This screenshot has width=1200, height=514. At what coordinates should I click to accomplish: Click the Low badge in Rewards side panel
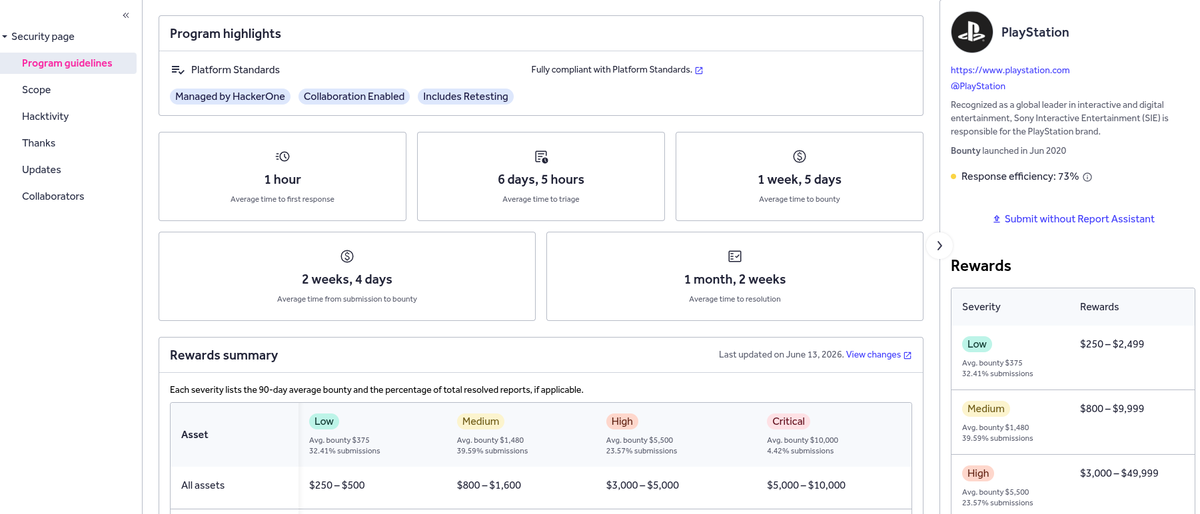(x=977, y=344)
